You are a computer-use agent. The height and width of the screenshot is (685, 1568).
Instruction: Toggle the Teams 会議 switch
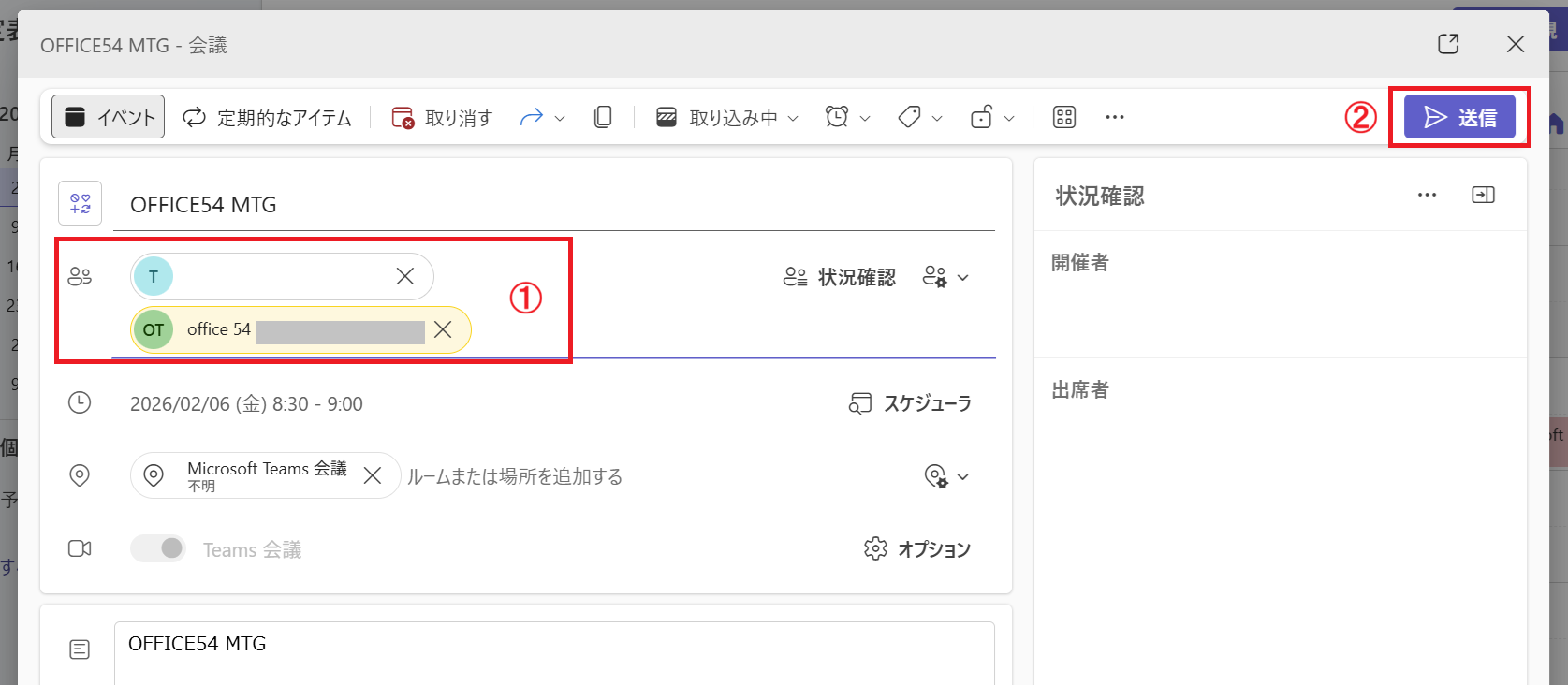pos(158,549)
